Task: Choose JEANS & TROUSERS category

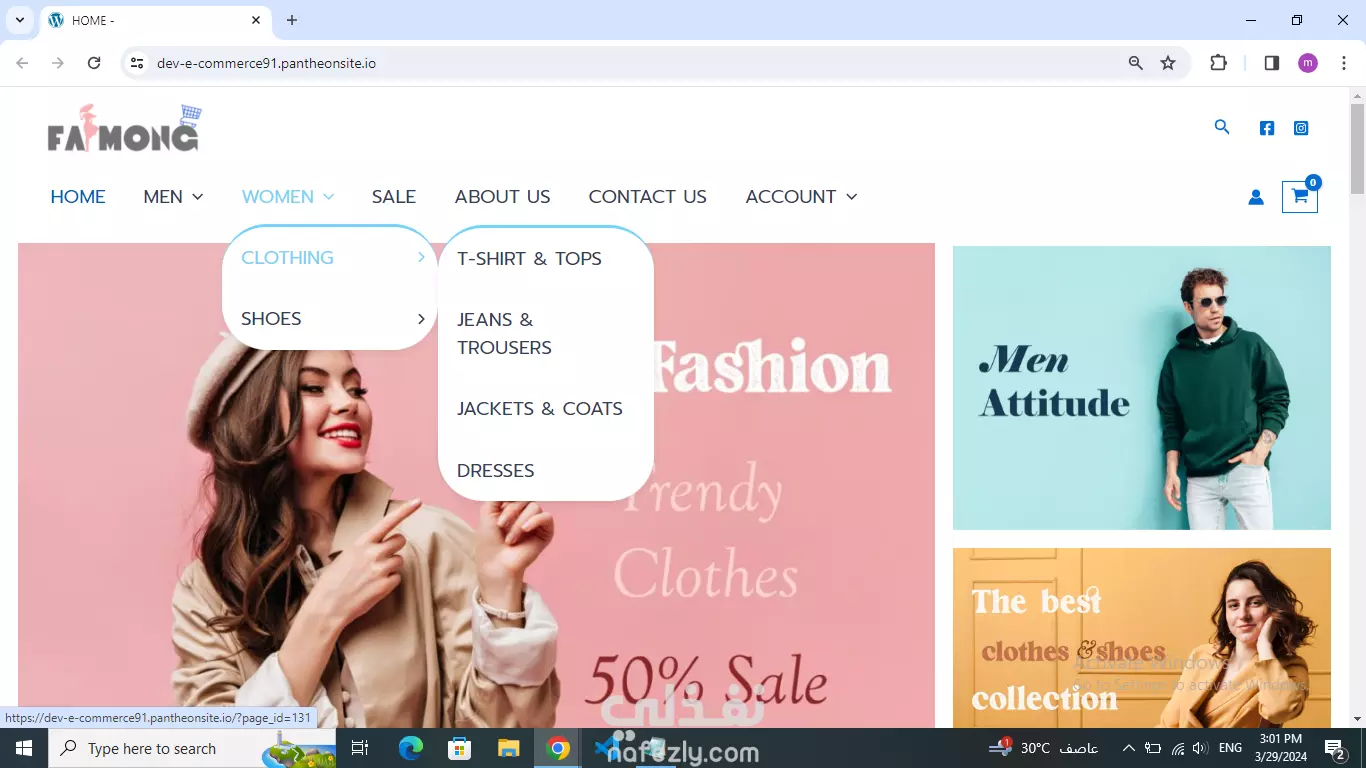Action: click(504, 334)
